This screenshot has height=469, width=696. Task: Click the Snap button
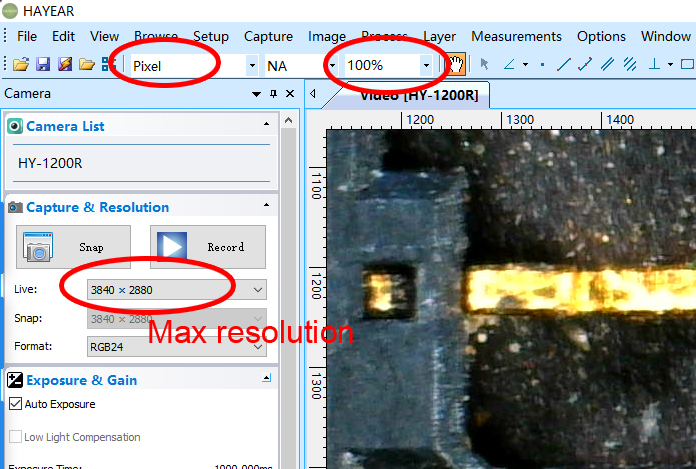(x=73, y=247)
